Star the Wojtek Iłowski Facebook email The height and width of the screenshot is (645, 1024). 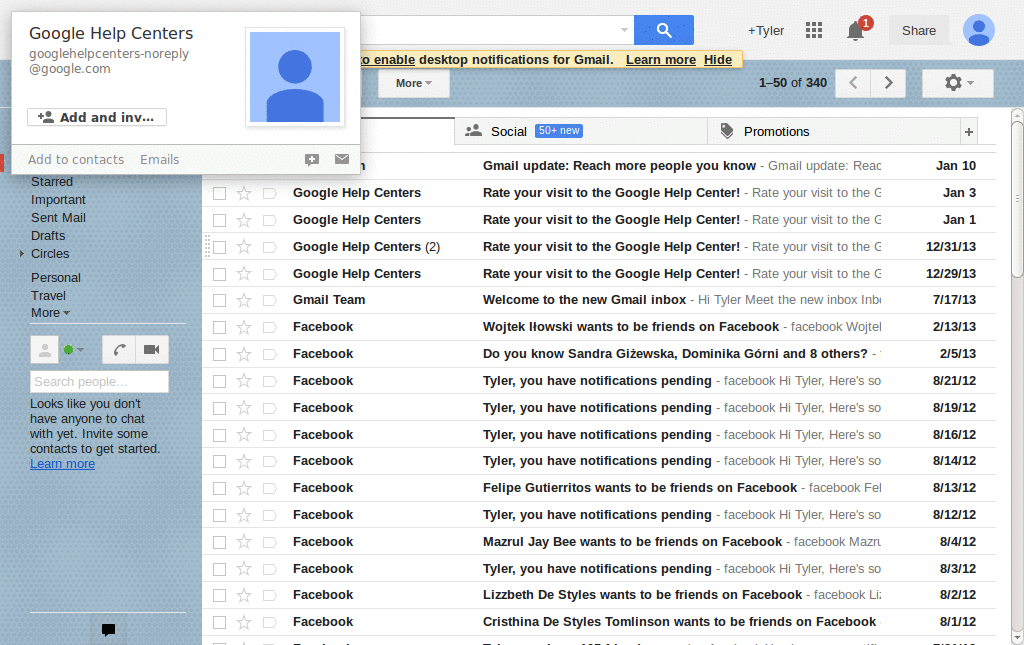pos(244,327)
